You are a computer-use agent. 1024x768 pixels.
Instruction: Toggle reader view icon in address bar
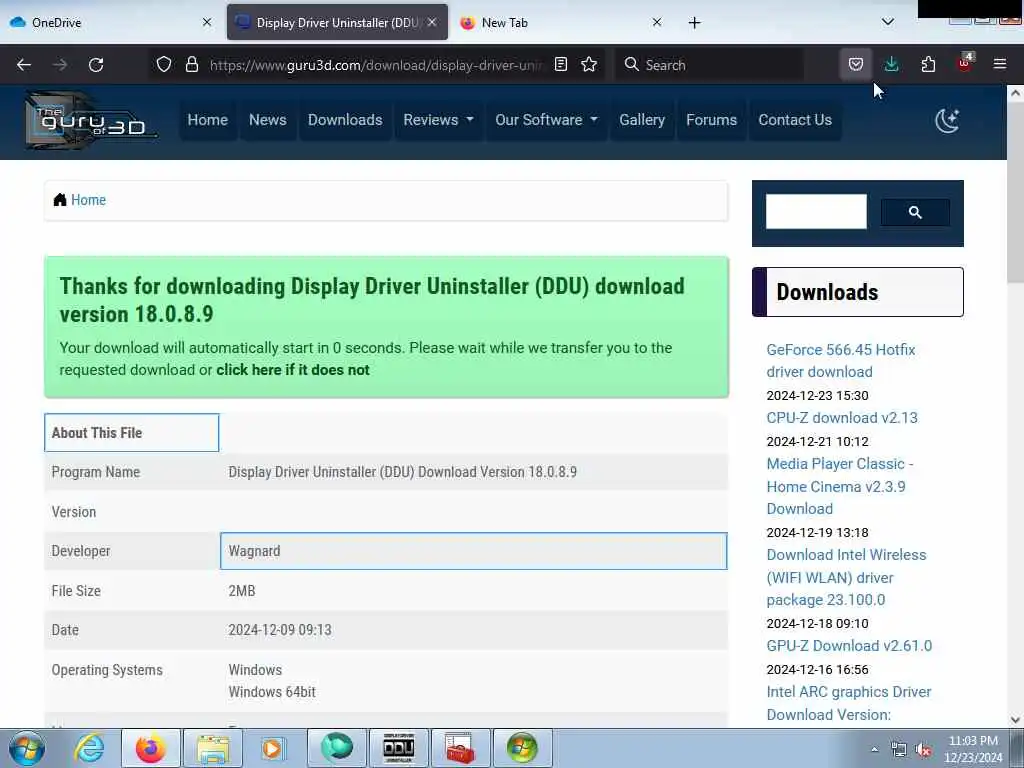(560, 64)
